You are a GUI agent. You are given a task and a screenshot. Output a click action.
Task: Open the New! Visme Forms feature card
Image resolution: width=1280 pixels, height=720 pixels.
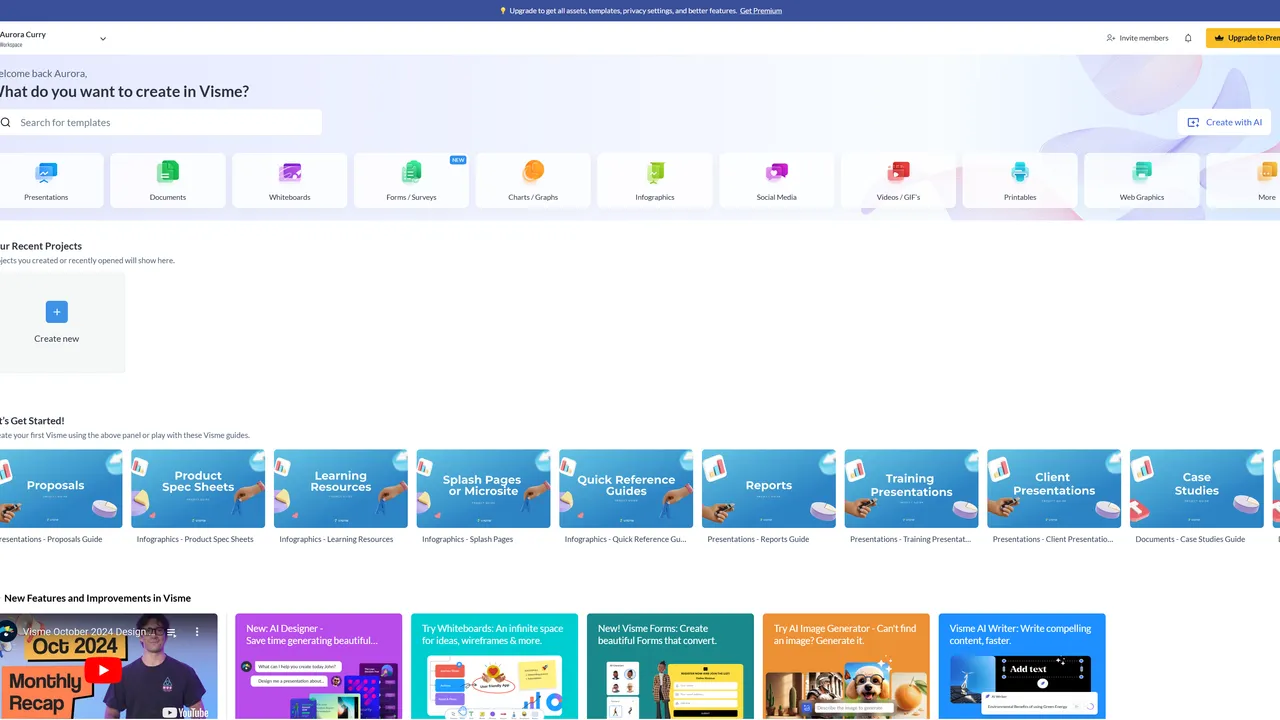click(x=670, y=666)
